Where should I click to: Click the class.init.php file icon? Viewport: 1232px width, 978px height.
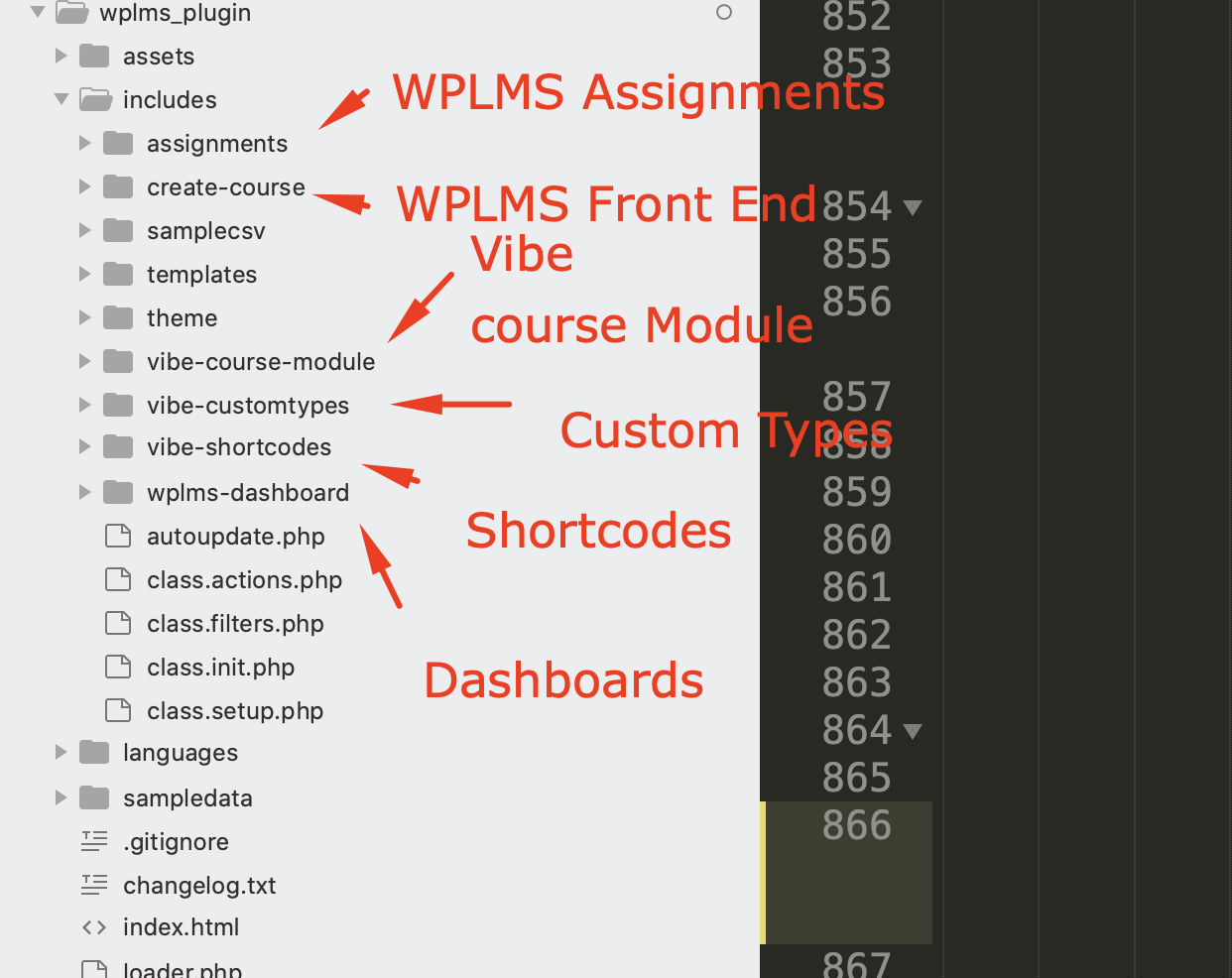tap(118, 668)
